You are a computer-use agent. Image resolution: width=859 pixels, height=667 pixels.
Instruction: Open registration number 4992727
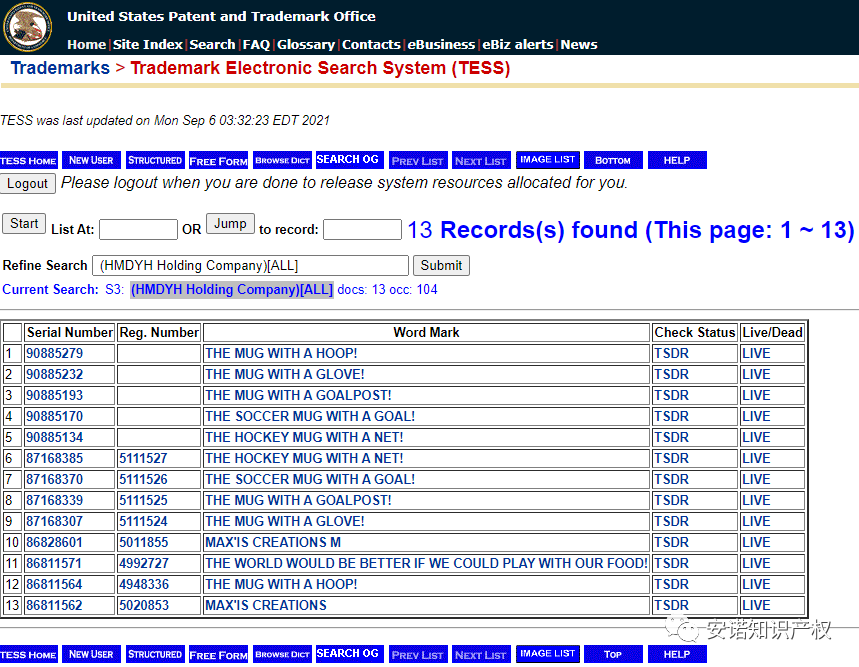pyautogui.click(x=144, y=564)
